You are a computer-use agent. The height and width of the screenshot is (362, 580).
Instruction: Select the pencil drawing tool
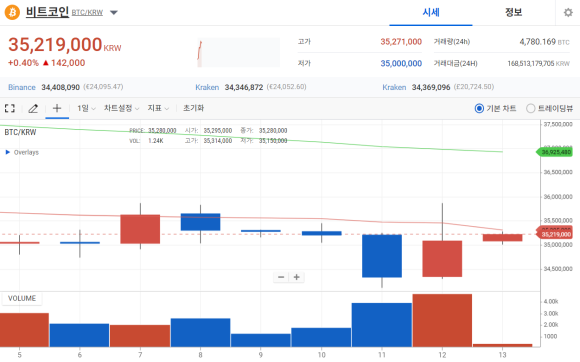[x=33, y=108]
